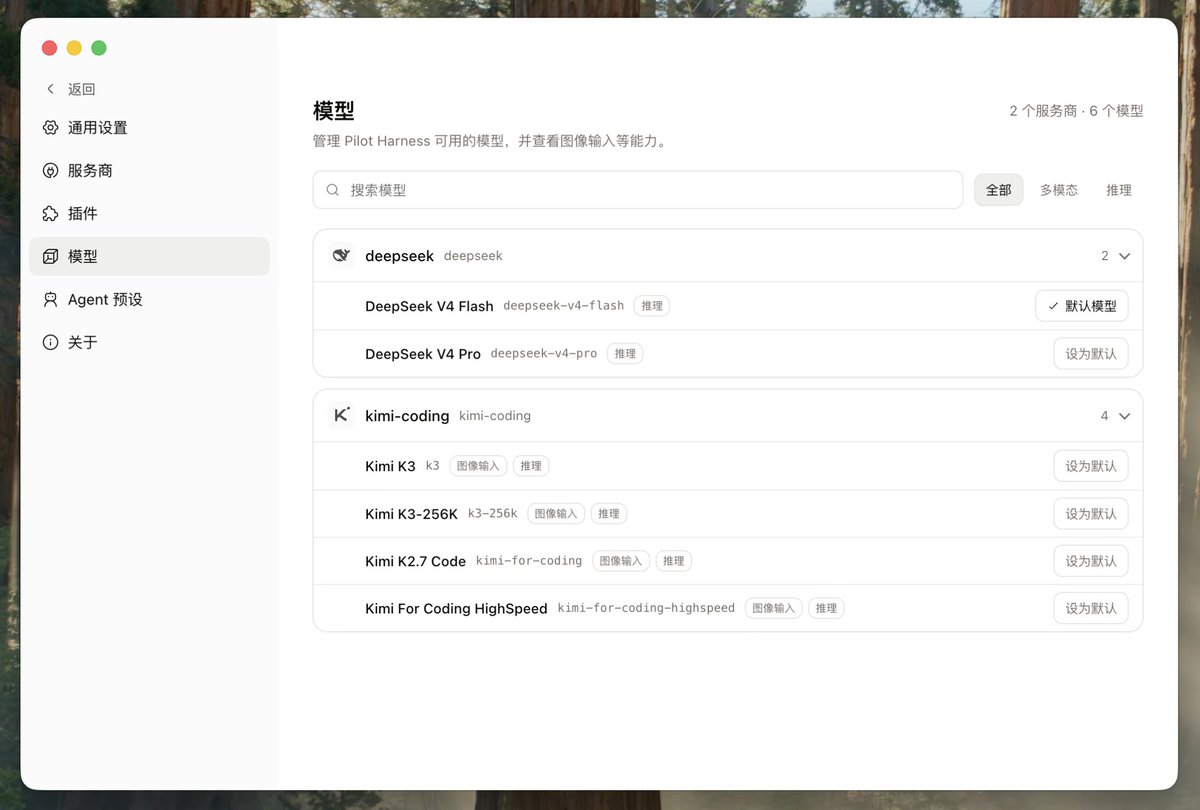The width and height of the screenshot is (1200, 810).
Task: Set Kimi K2.7 Code as default
Action: [x=1091, y=561]
